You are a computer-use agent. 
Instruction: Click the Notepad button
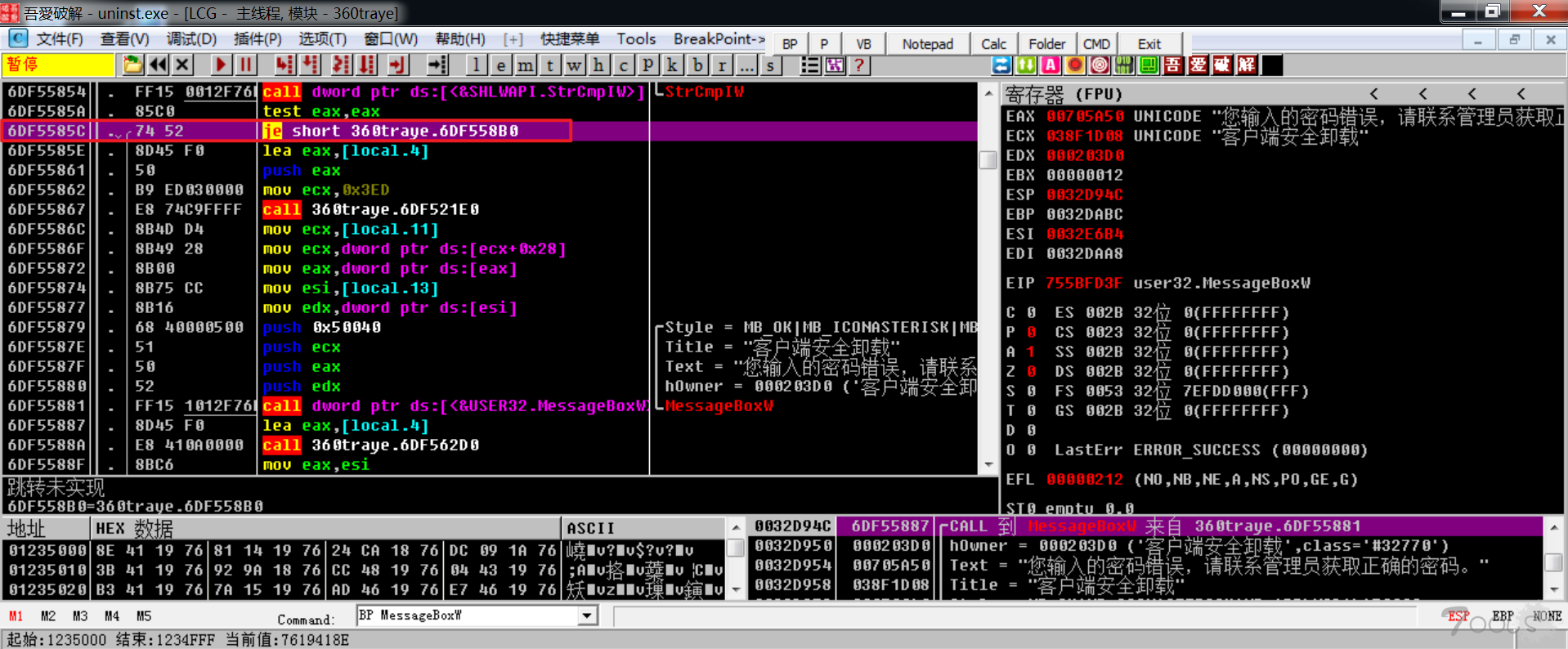point(928,44)
